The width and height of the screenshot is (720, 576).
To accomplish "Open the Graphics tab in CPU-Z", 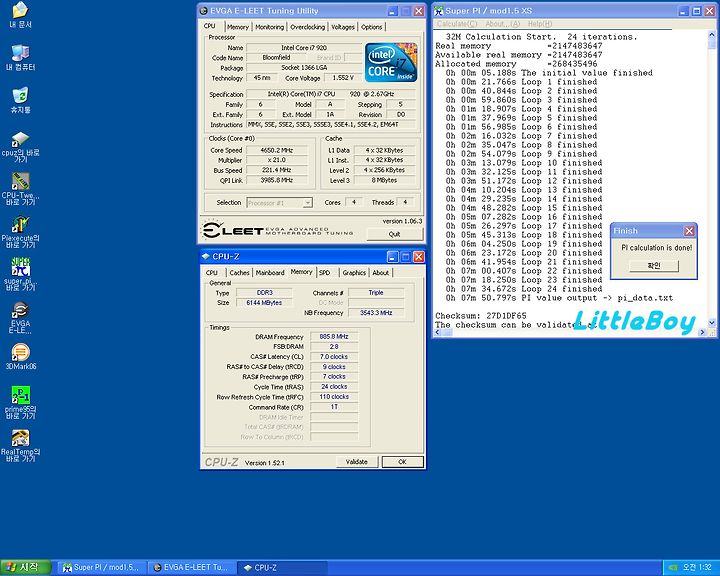I will [x=354, y=273].
